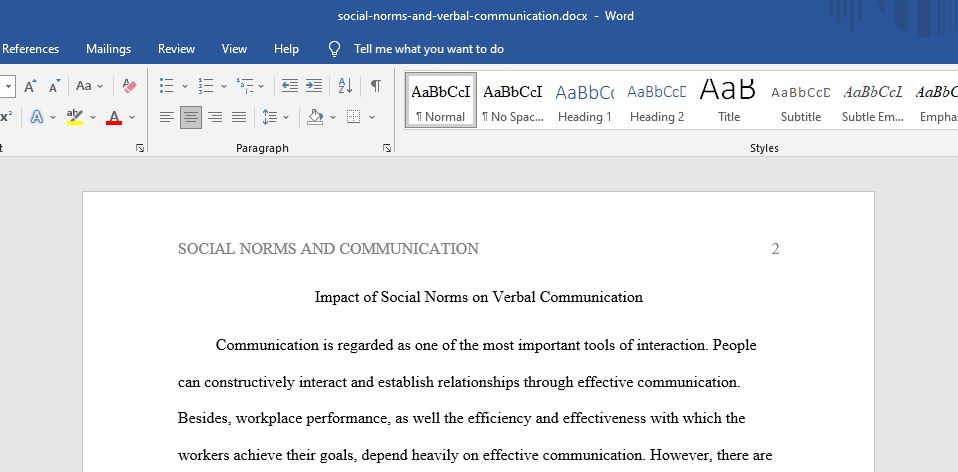Click header text SOCIAL NORMS AND COMMUNICATION
This screenshot has width=958, height=472.
[x=328, y=249]
